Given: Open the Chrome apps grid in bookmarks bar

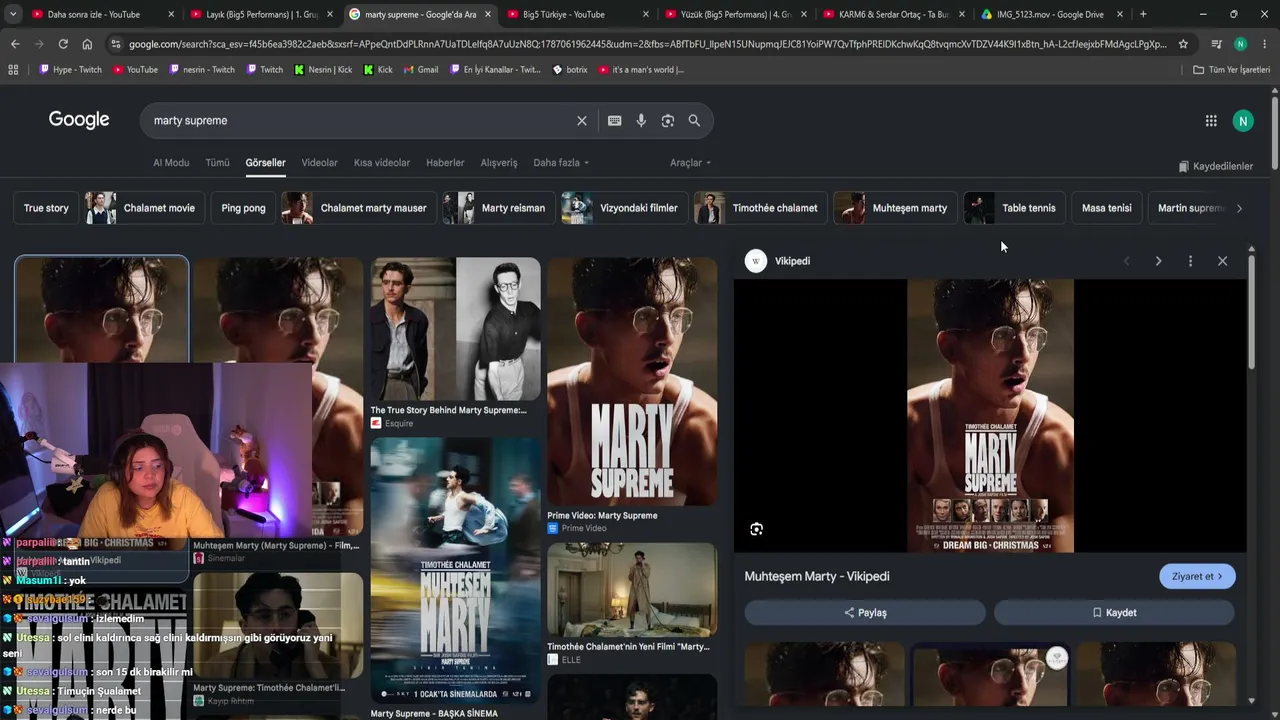Looking at the screenshot, I should [x=13, y=70].
